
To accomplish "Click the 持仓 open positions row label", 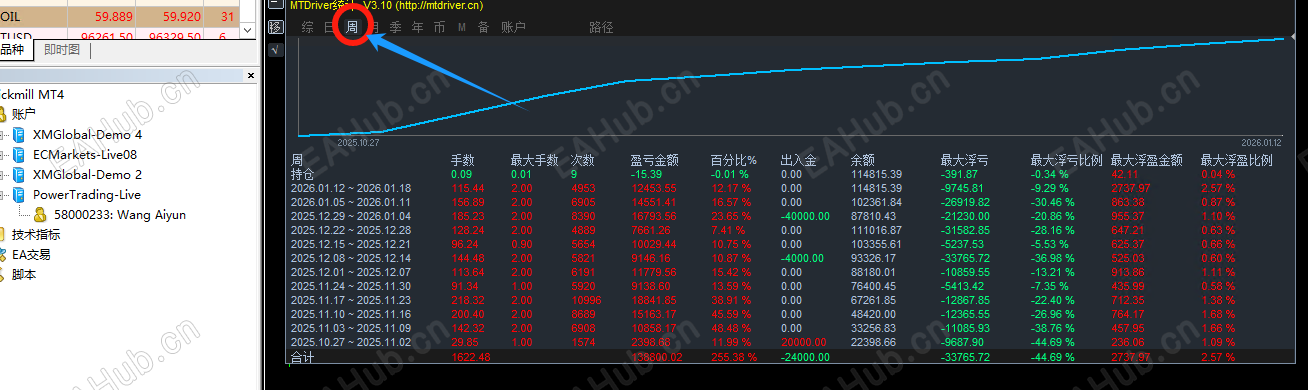I will pos(302,174).
